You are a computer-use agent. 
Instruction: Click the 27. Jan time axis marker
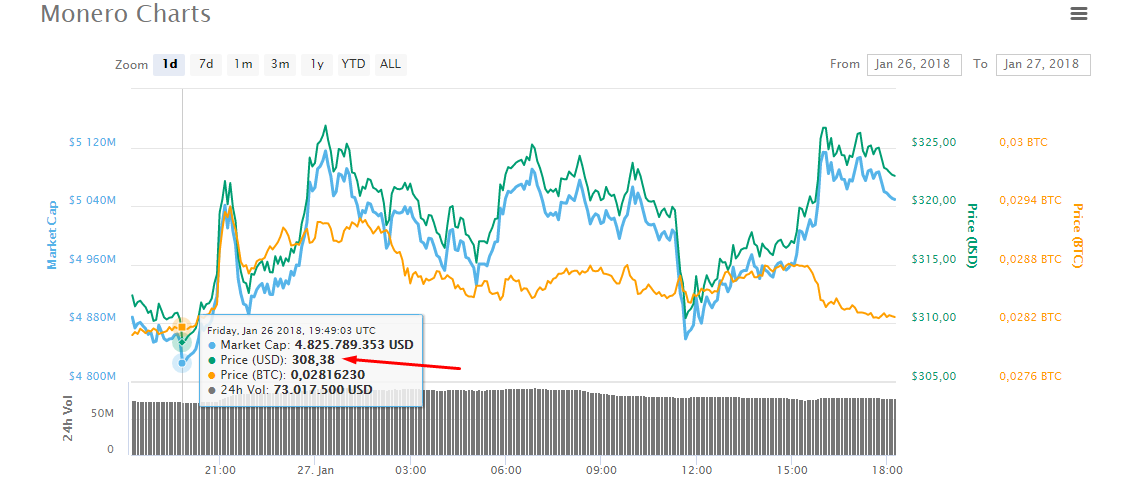click(316, 470)
